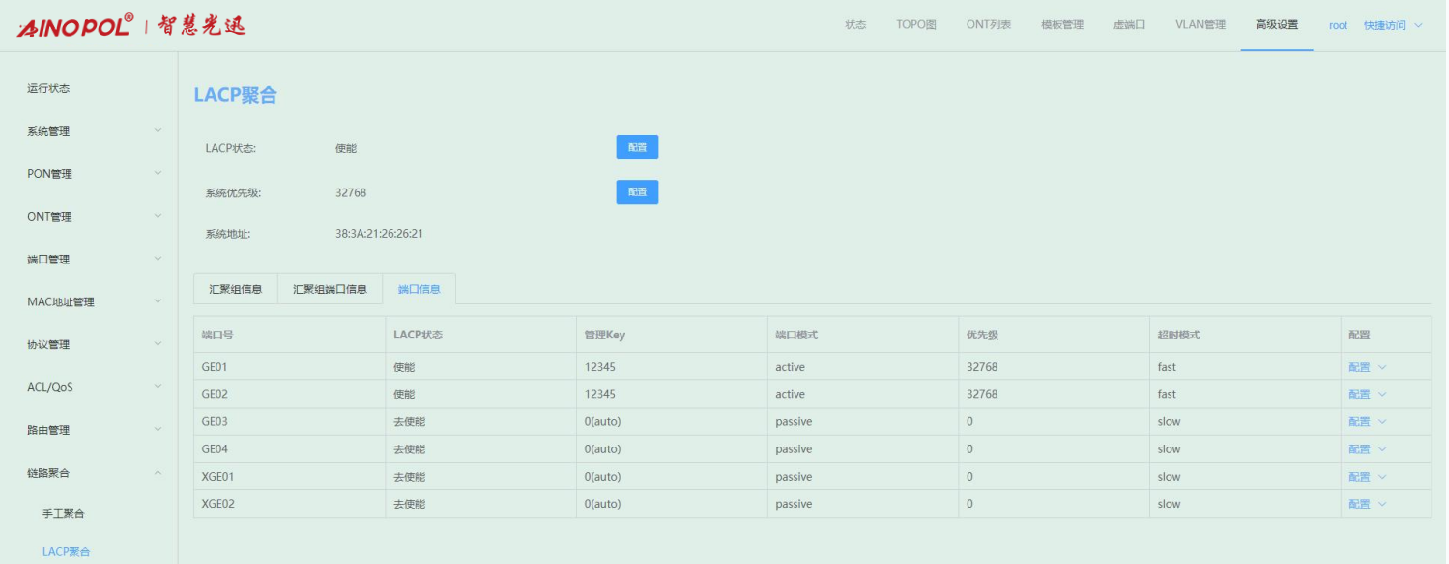This screenshot has height=564, width=1449.
Task: Click 配置 button next to LACP状态
Action: [x=637, y=148]
